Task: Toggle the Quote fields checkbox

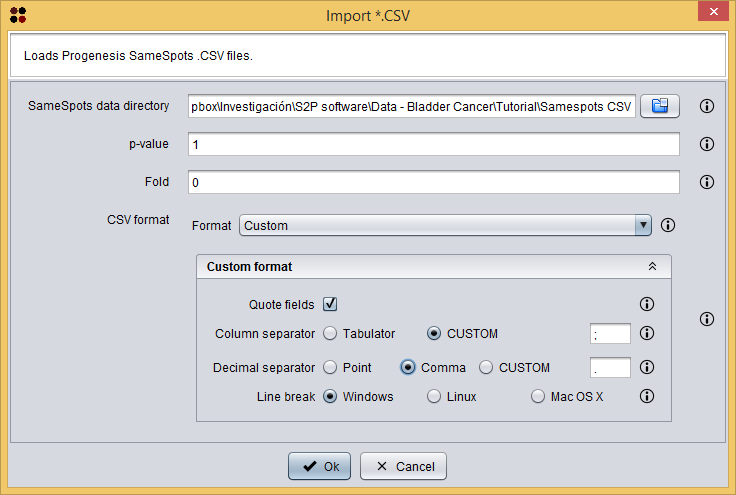Action: (330, 305)
